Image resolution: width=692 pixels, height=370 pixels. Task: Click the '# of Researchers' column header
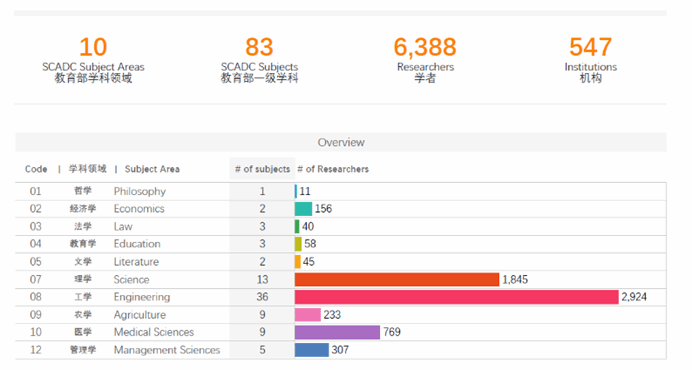(x=333, y=169)
